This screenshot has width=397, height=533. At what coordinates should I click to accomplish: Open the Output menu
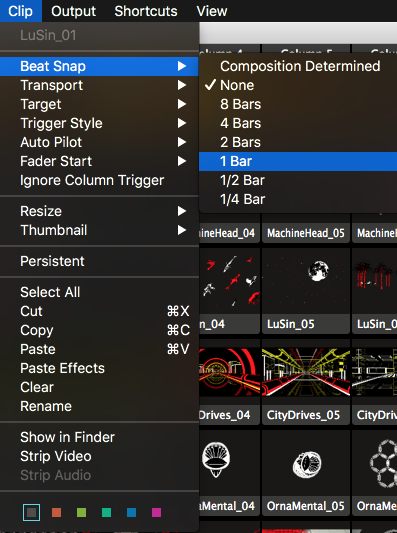[73, 11]
